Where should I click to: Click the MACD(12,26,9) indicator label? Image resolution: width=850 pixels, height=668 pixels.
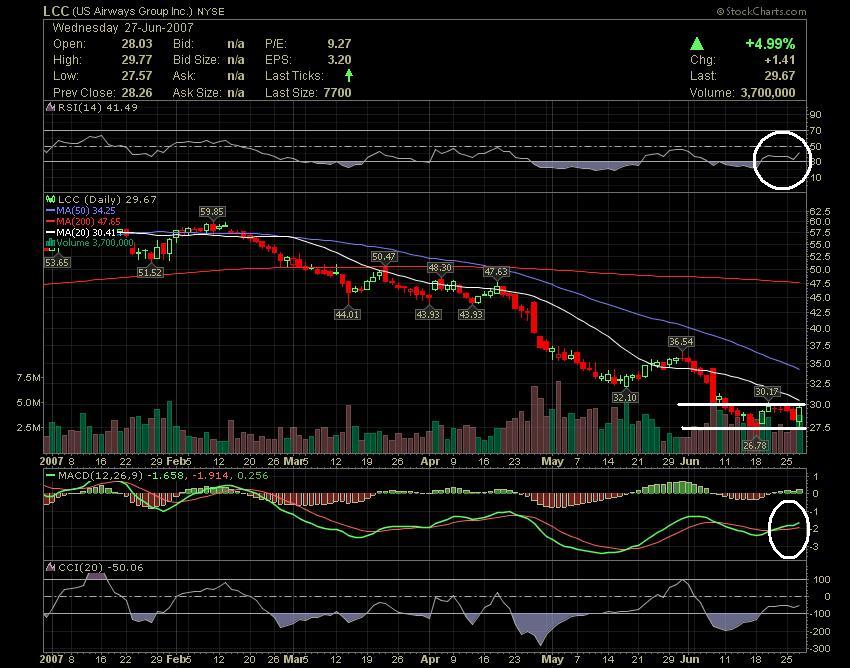point(101,476)
